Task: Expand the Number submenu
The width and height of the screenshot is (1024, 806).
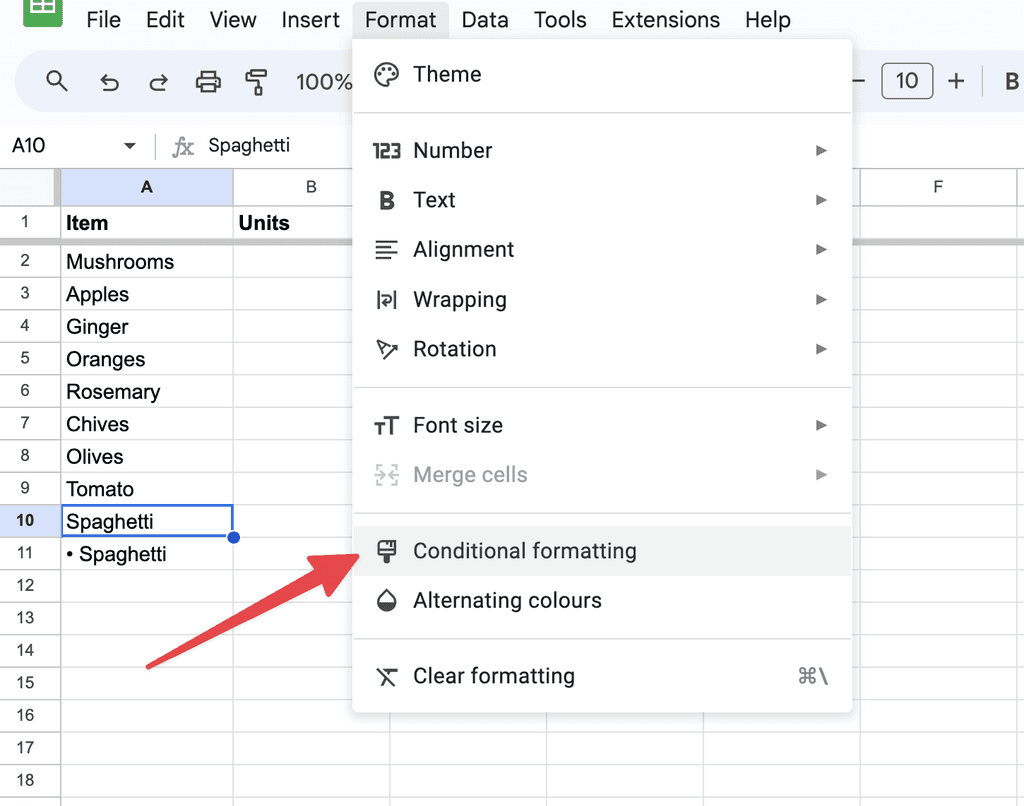Action: click(x=452, y=150)
